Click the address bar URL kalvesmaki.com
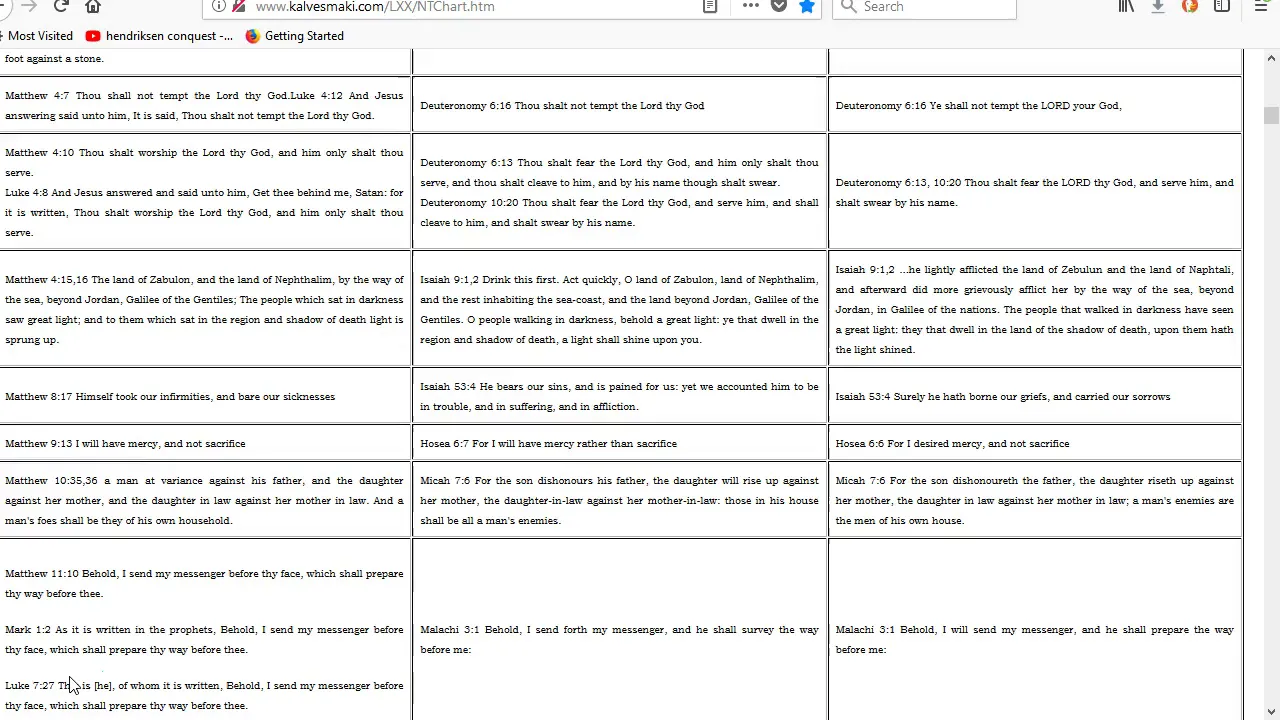This screenshot has width=1280, height=720. pyautogui.click(x=375, y=6)
